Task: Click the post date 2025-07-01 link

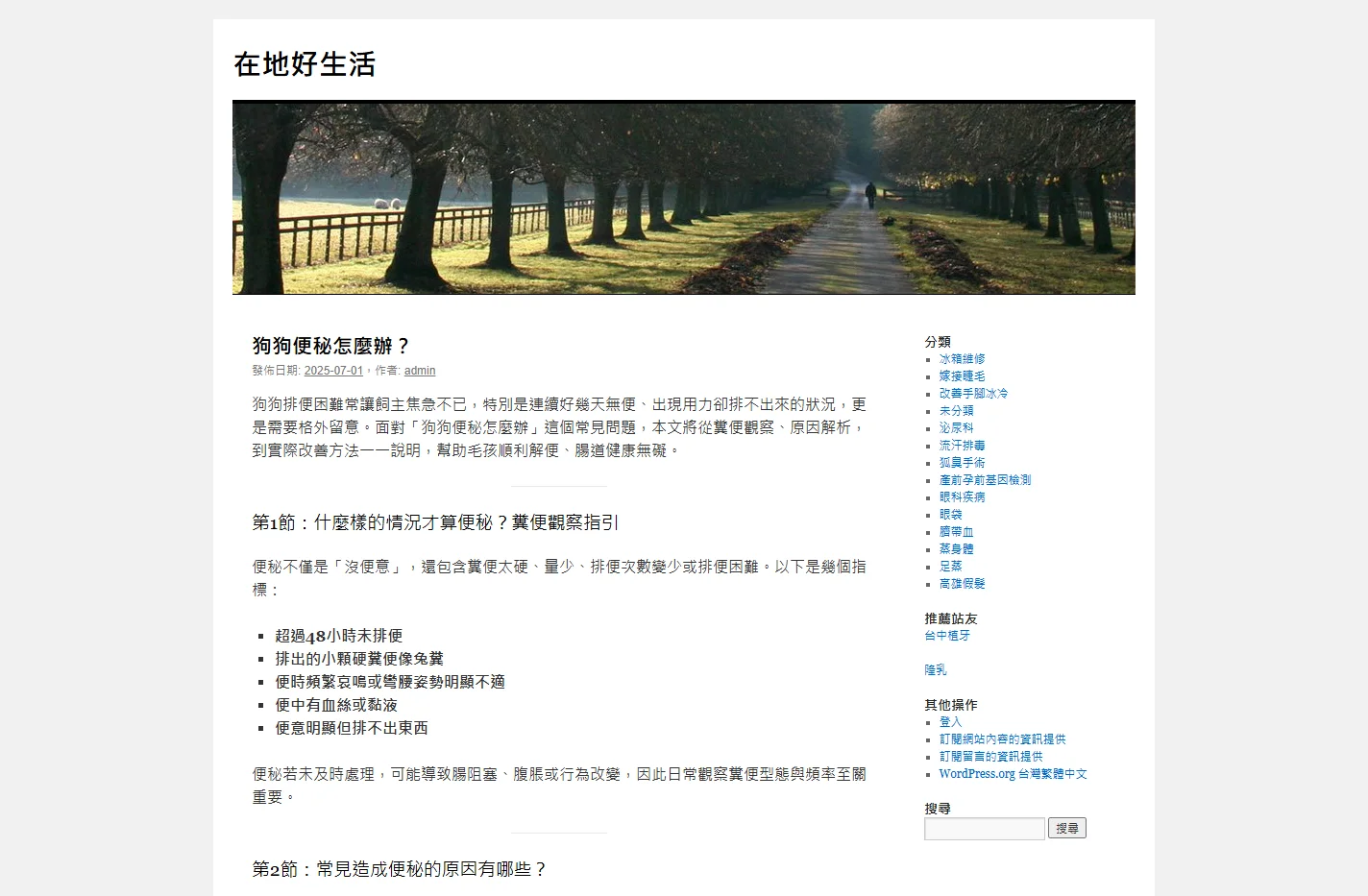Action: (333, 371)
